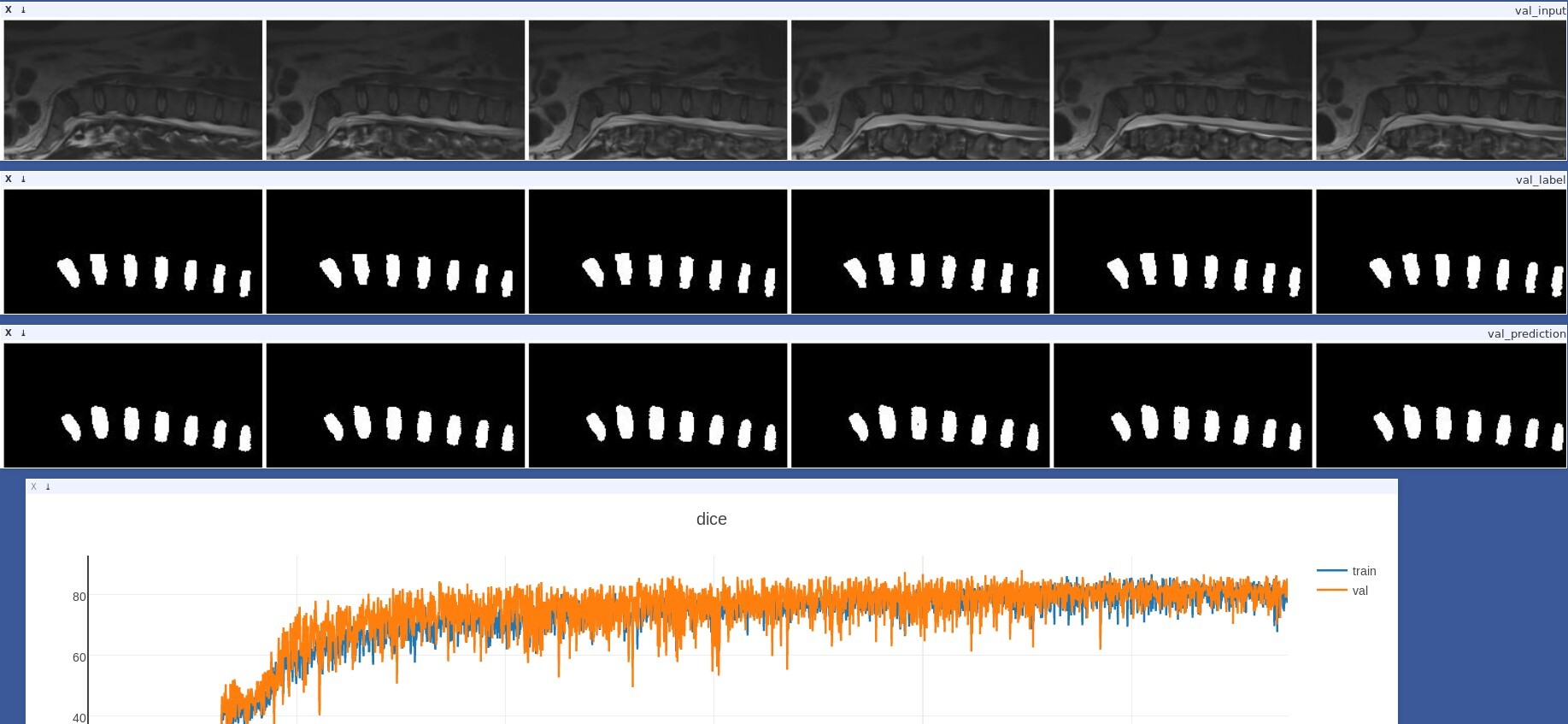1568x724 pixels.
Task: Select the first mask in val_prediction
Action: [133, 405]
